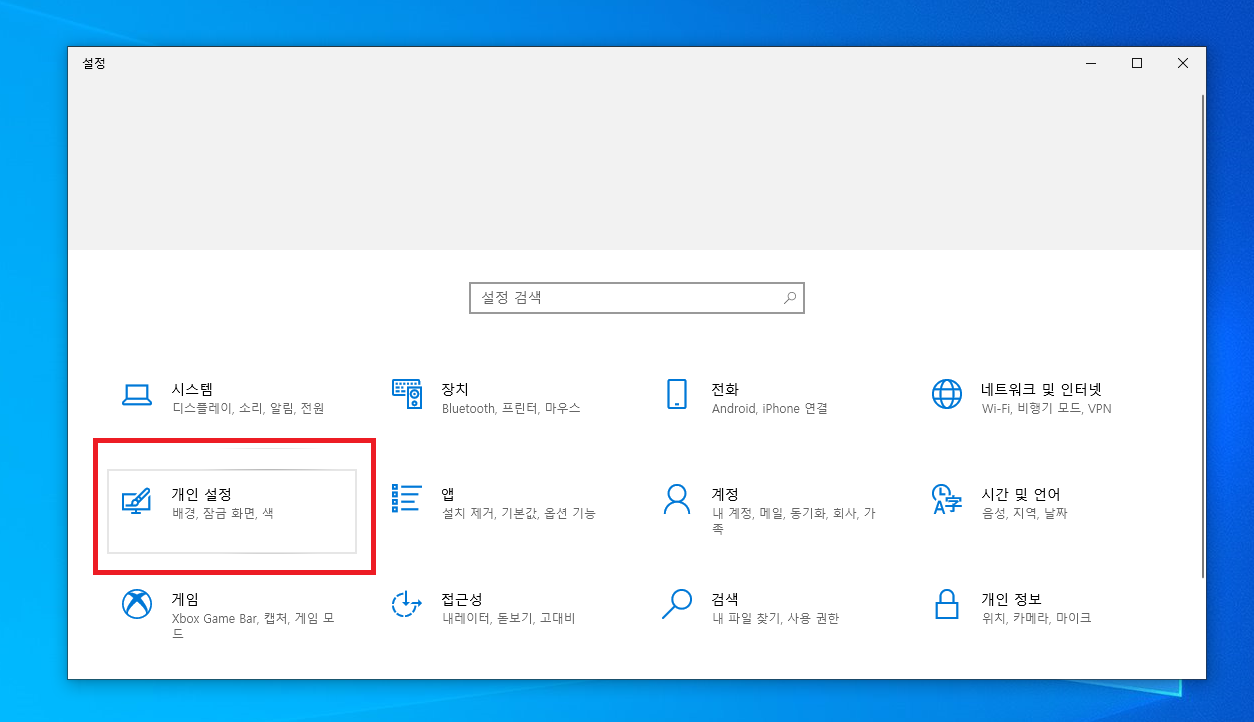This screenshot has height=722, width=1254.
Task: Open the 검색 category label
Action: pos(725,599)
